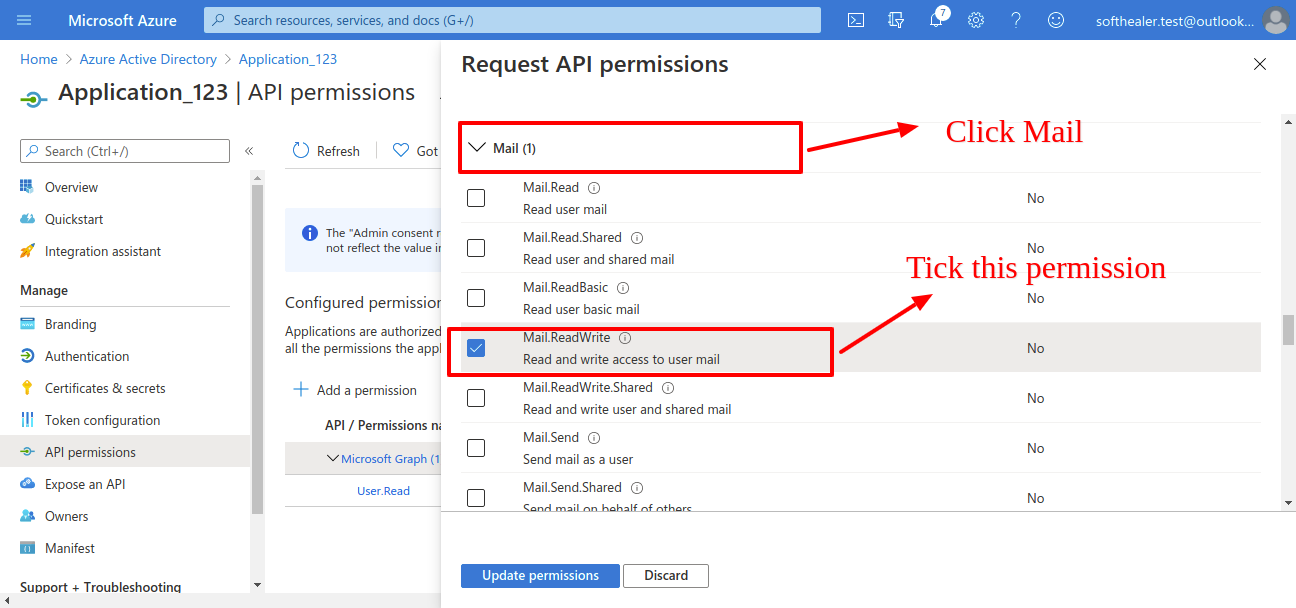Click the sidebar vertical scrollbar
Screen dimensions: 1296x608
pos(257,350)
